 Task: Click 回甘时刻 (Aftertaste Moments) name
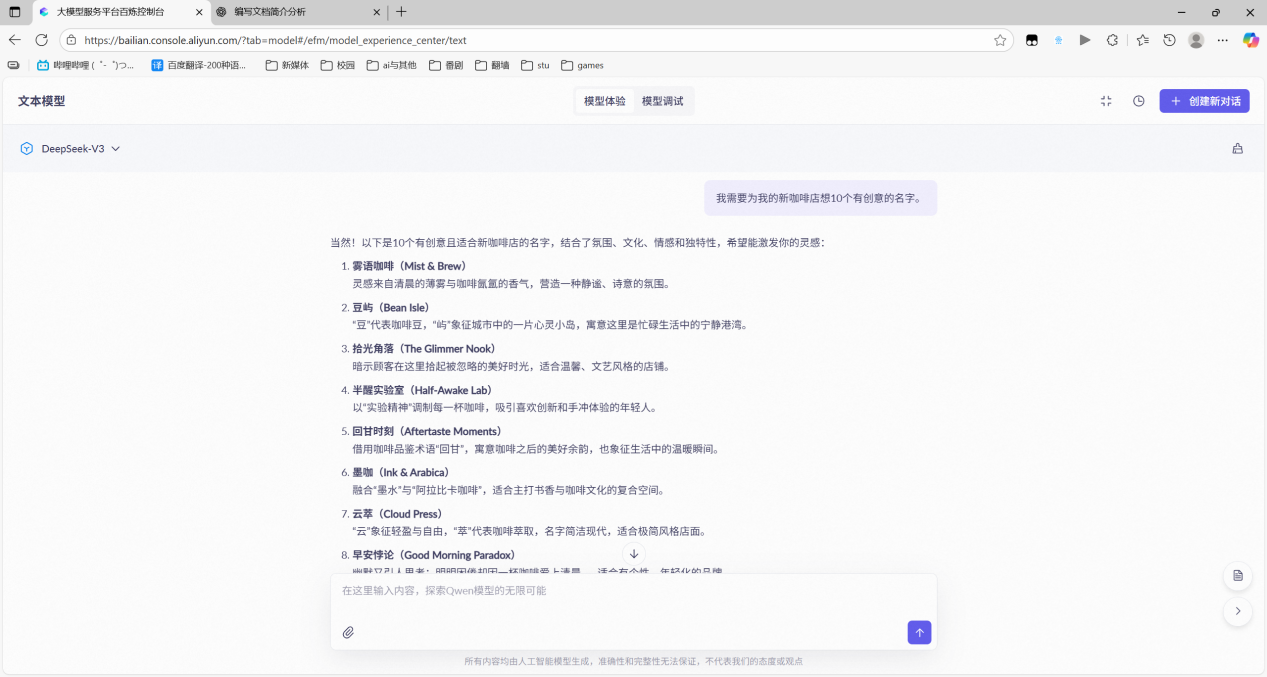(427, 431)
